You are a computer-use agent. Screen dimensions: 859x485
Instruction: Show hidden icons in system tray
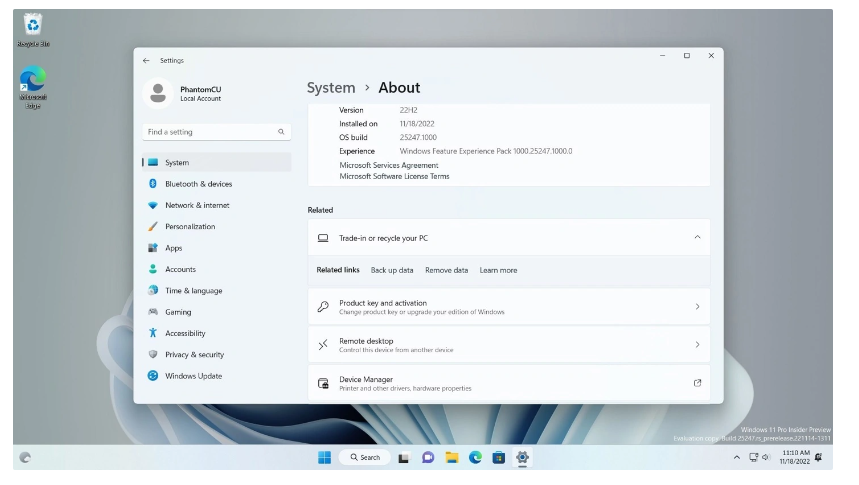[737, 458]
